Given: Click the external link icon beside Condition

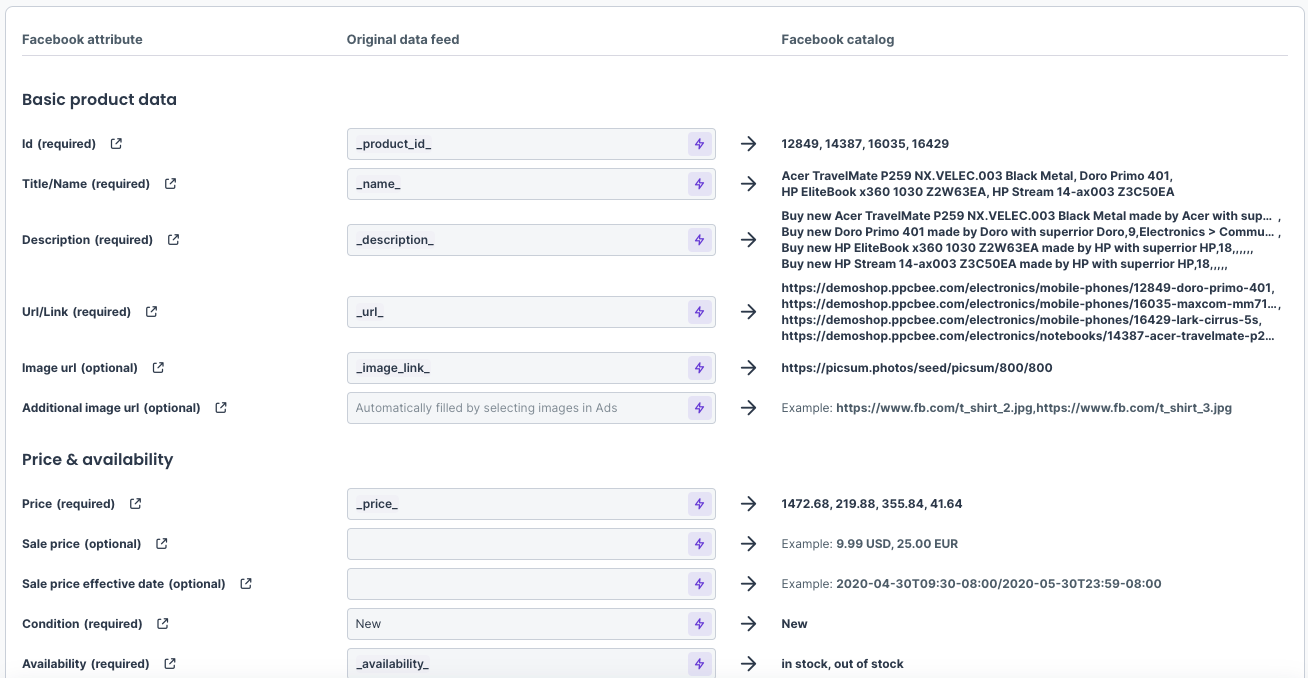Looking at the screenshot, I should pyautogui.click(x=163, y=624).
